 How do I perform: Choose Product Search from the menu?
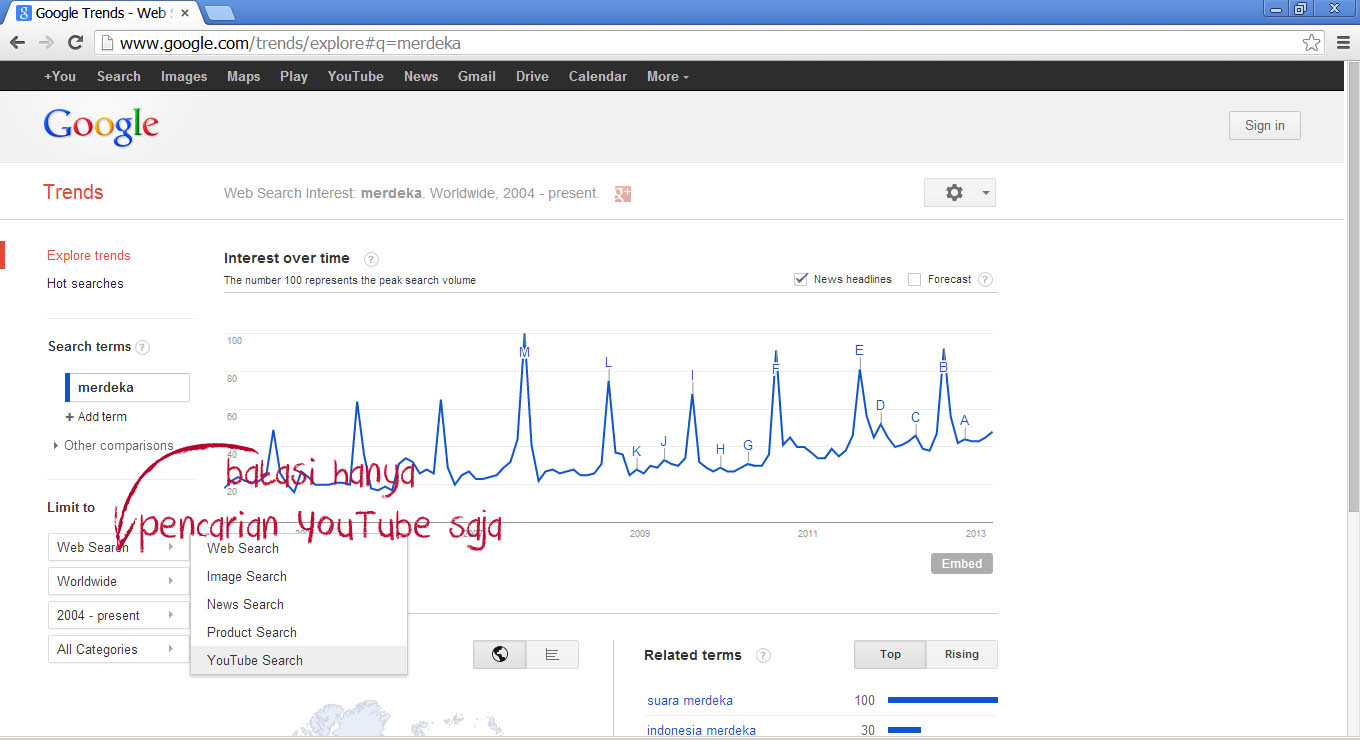click(x=298, y=632)
